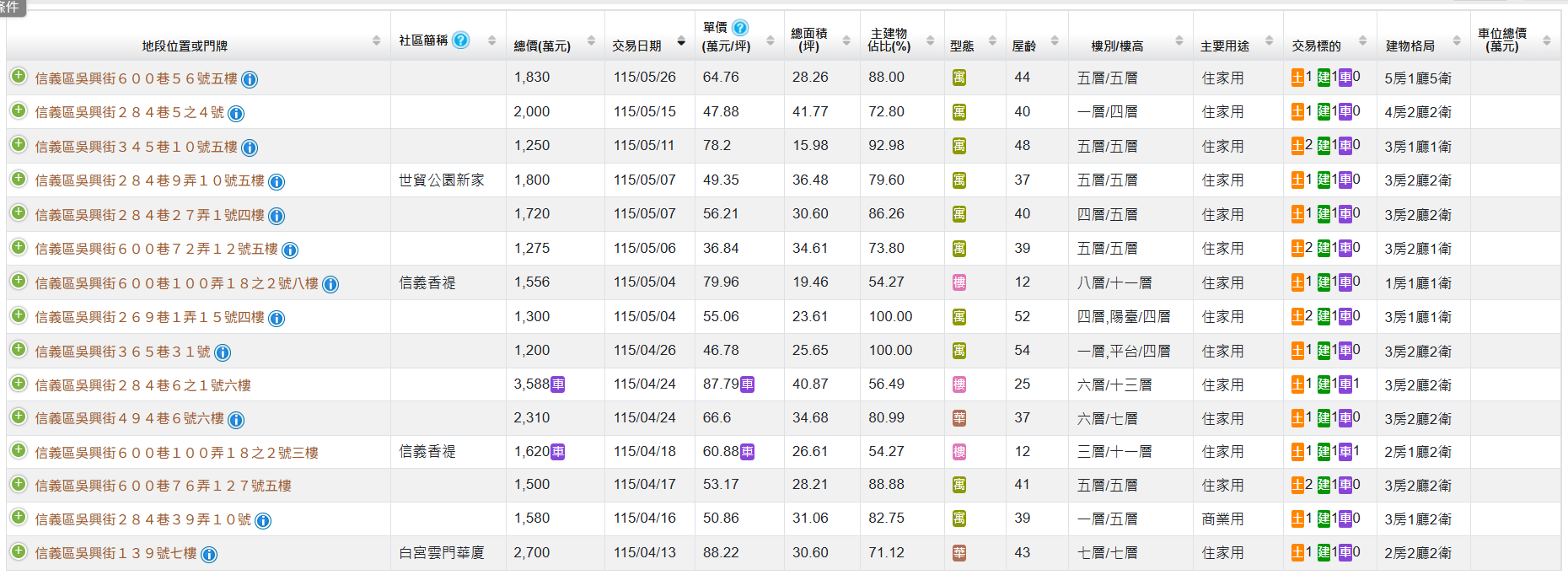The image size is (1568, 575).
Task: Open info icon beside 吳興街139號七樓
Action: click(209, 555)
